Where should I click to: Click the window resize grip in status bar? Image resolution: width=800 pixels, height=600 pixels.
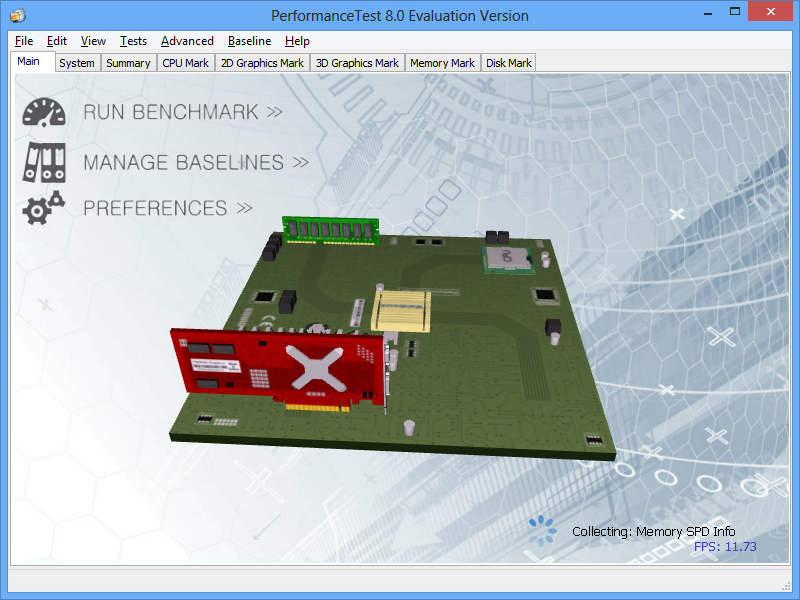(x=786, y=586)
